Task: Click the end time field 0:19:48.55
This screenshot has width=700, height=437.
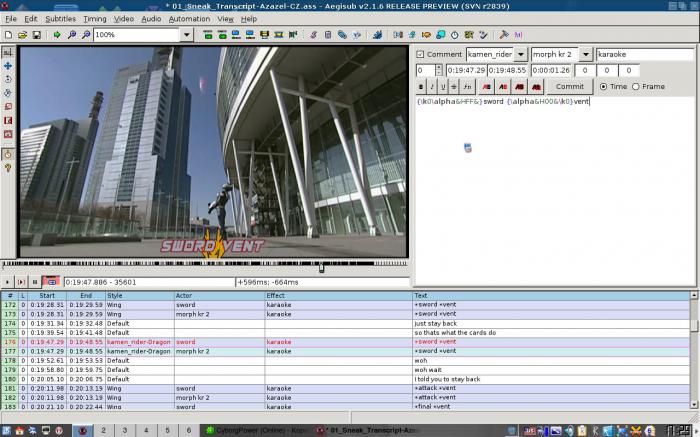Action: coord(507,70)
